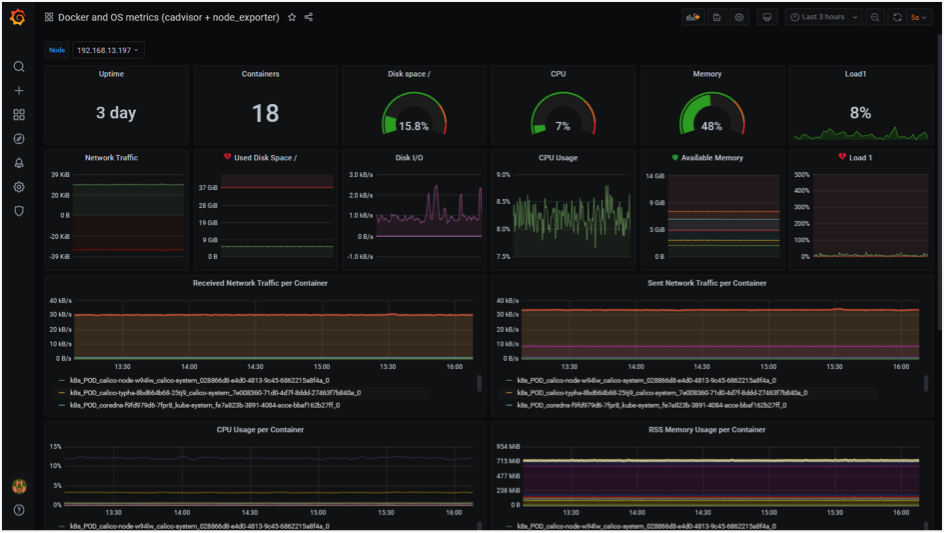The image size is (944, 533).
Task: Click Received Traffic legend scrollbar
Action: [479, 383]
